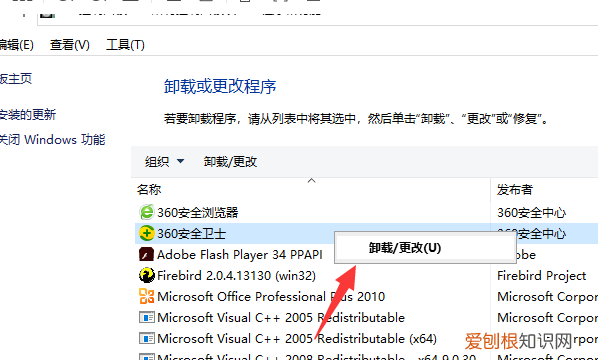
Task: Click the Visual C++ 2005 Redistributable icon
Action: point(146,317)
